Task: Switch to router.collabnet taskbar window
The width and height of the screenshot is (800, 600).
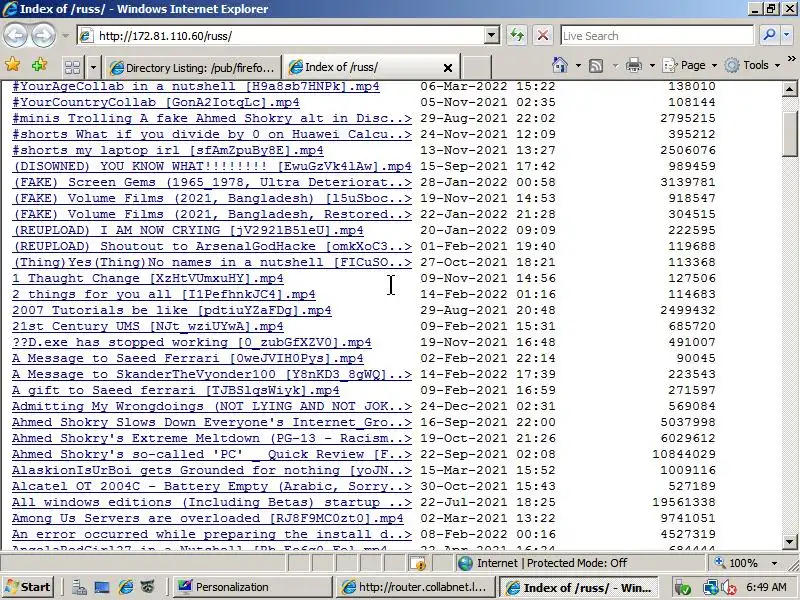Action: (416, 587)
